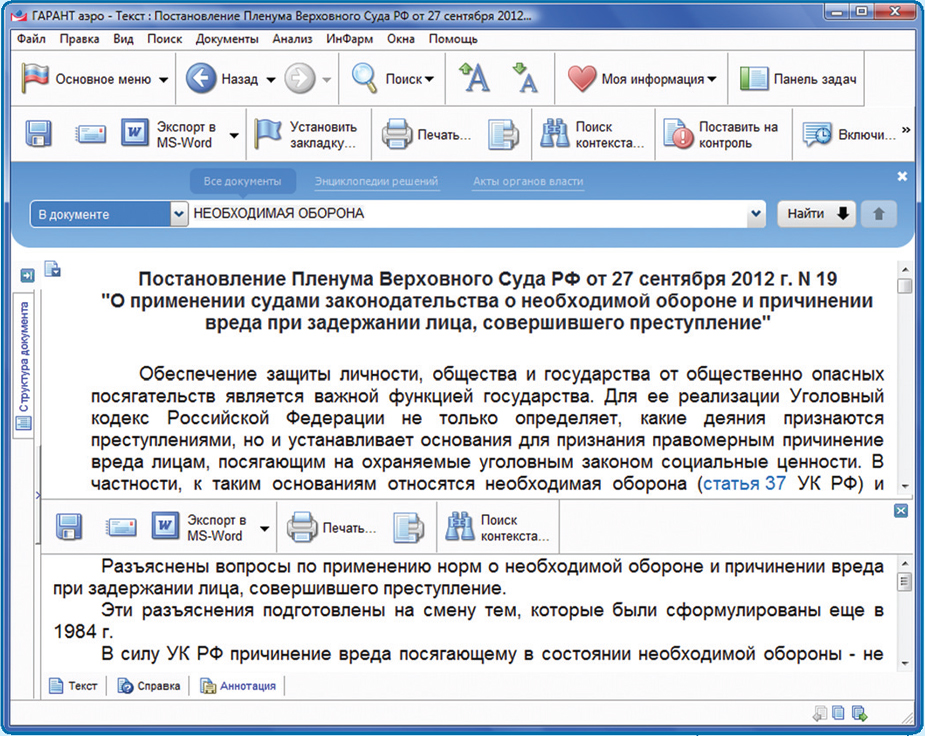Open the Документы menu

pyautogui.click(x=227, y=39)
